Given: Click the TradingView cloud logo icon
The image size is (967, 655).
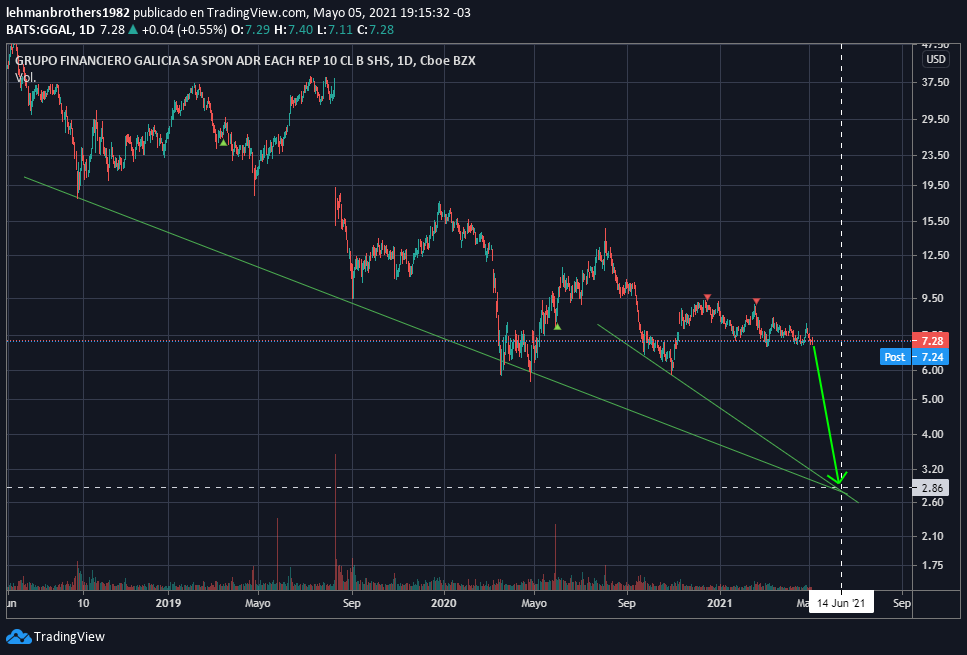Looking at the screenshot, I should pyautogui.click(x=18, y=636).
